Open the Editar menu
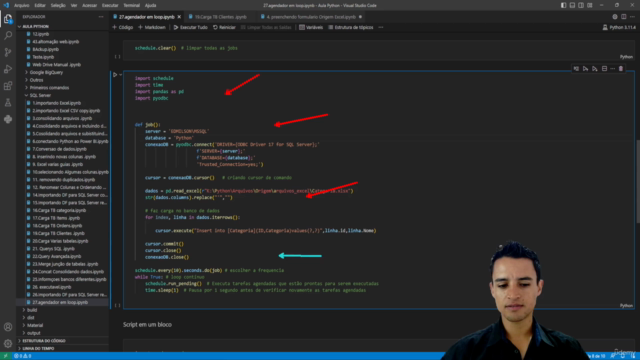This screenshot has width=640, height=360. tap(40, 5)
